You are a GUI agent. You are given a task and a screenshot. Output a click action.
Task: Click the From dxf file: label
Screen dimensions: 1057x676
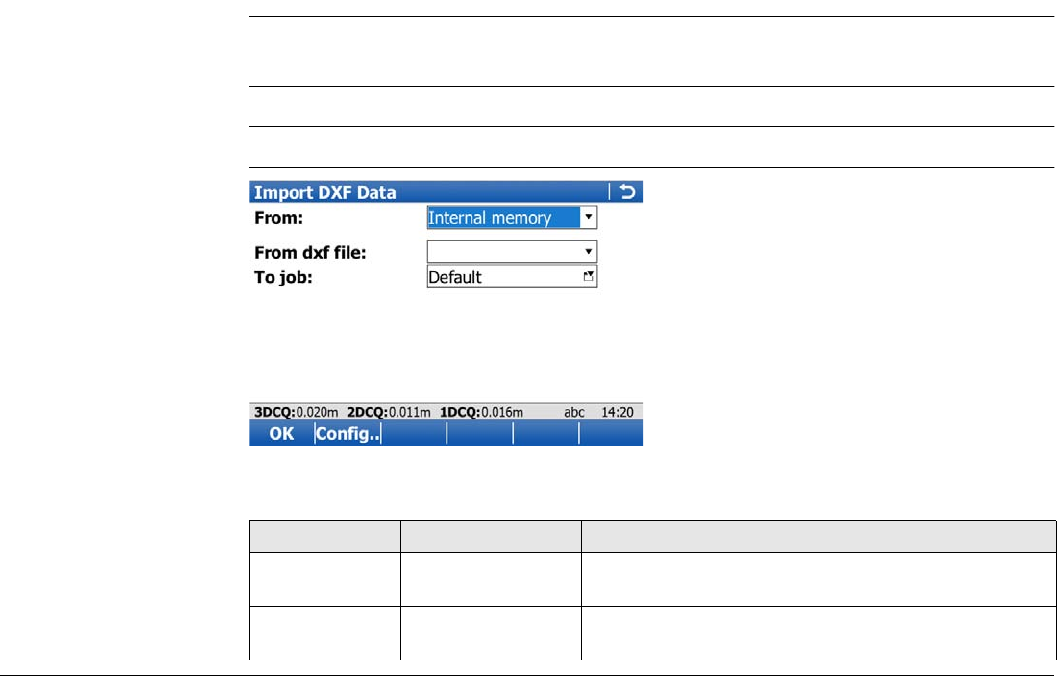pyautogui.click(x=310, y=253)
